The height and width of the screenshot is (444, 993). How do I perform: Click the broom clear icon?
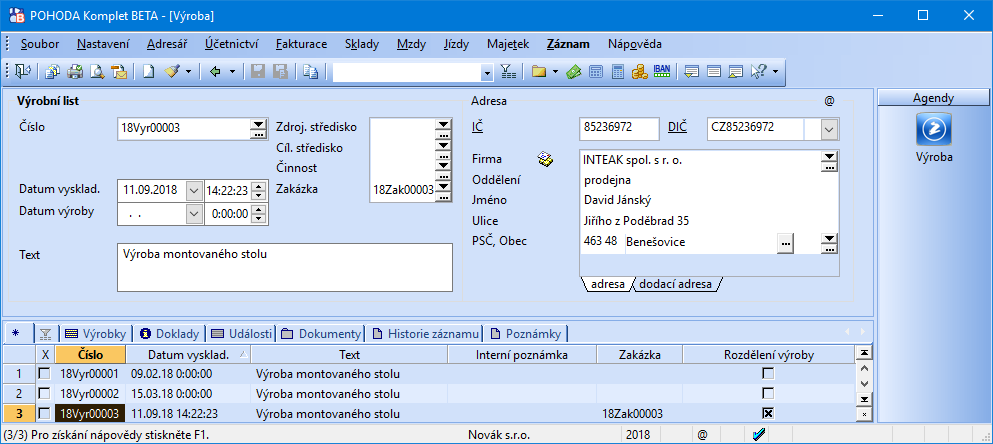click(x=172, y=72)
